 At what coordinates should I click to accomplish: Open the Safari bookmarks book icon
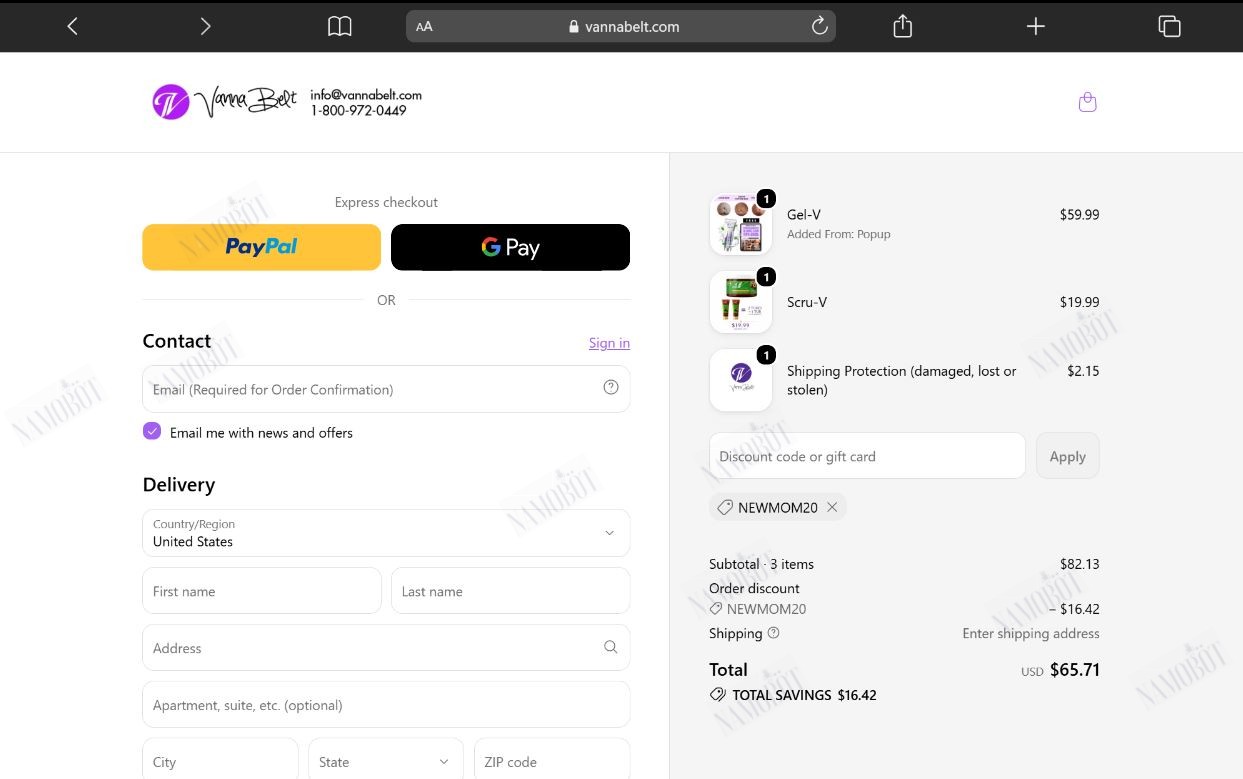point(340,27)
